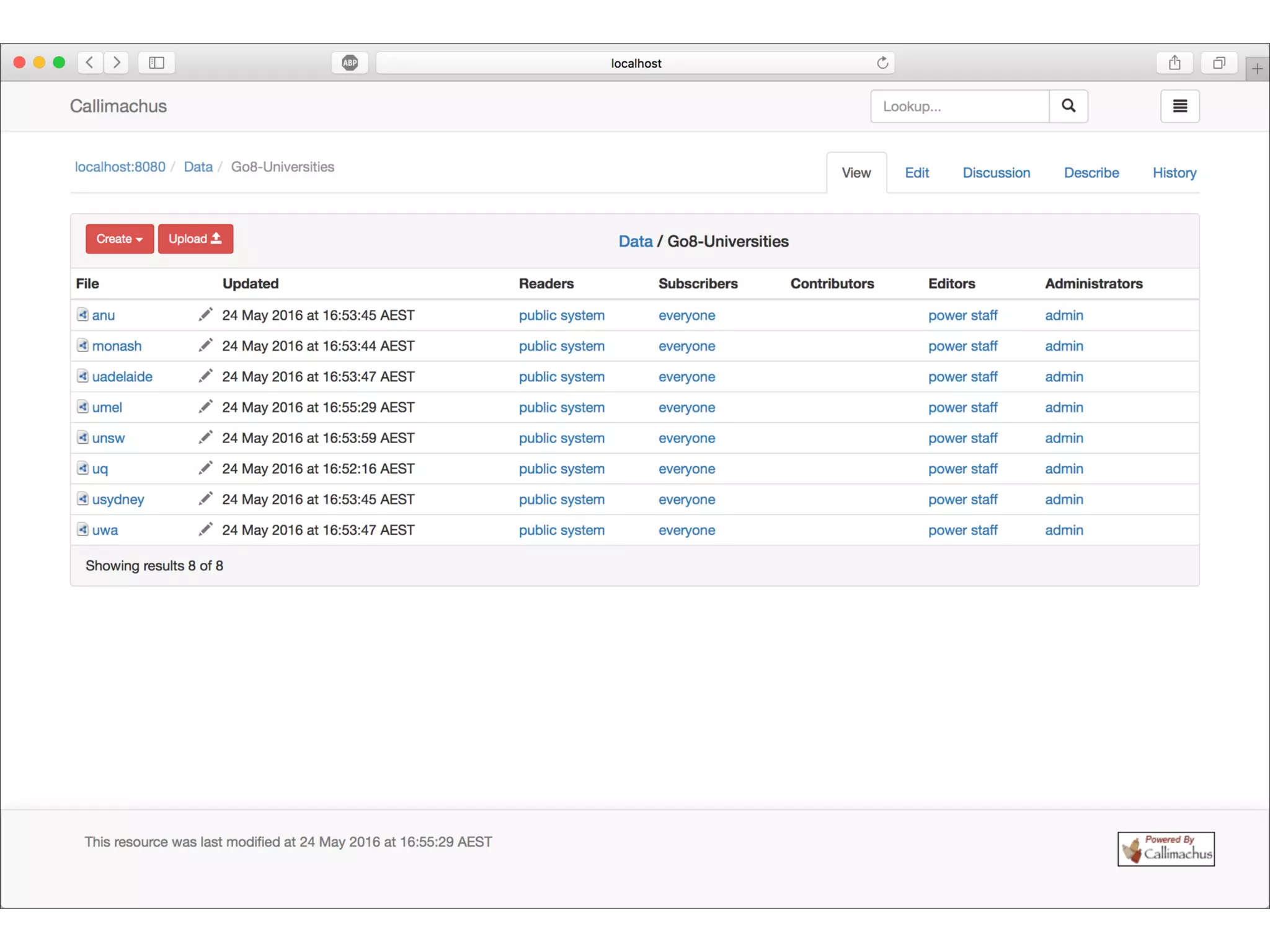
Task: Open the hamburger main menu
Action: [x=1179, y=106]
